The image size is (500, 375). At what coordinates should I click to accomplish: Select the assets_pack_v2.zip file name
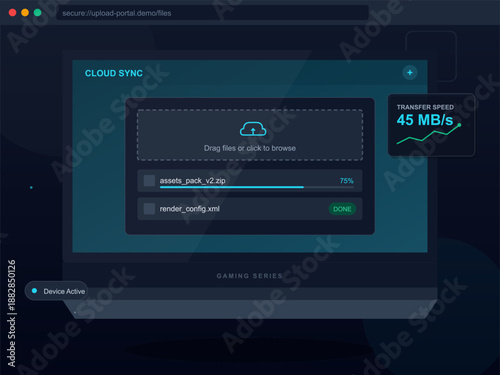(x=192, y=181)
